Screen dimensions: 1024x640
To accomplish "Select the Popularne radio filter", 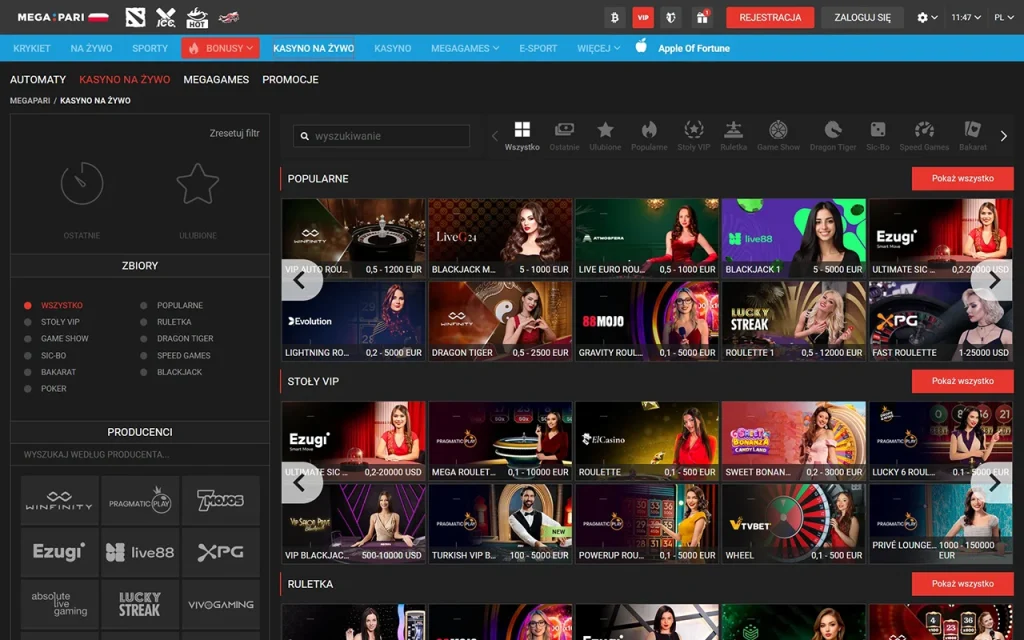I will [x=143, y=305].
